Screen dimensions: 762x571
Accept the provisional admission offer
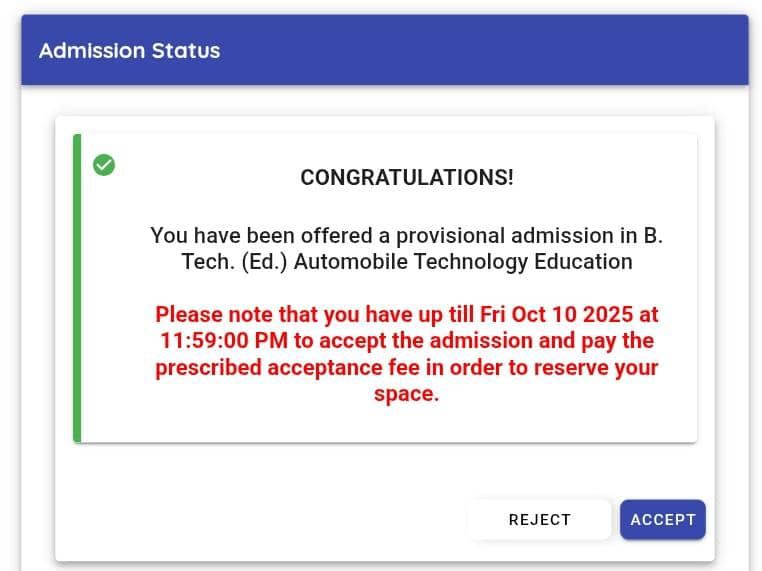pos(662,520)
